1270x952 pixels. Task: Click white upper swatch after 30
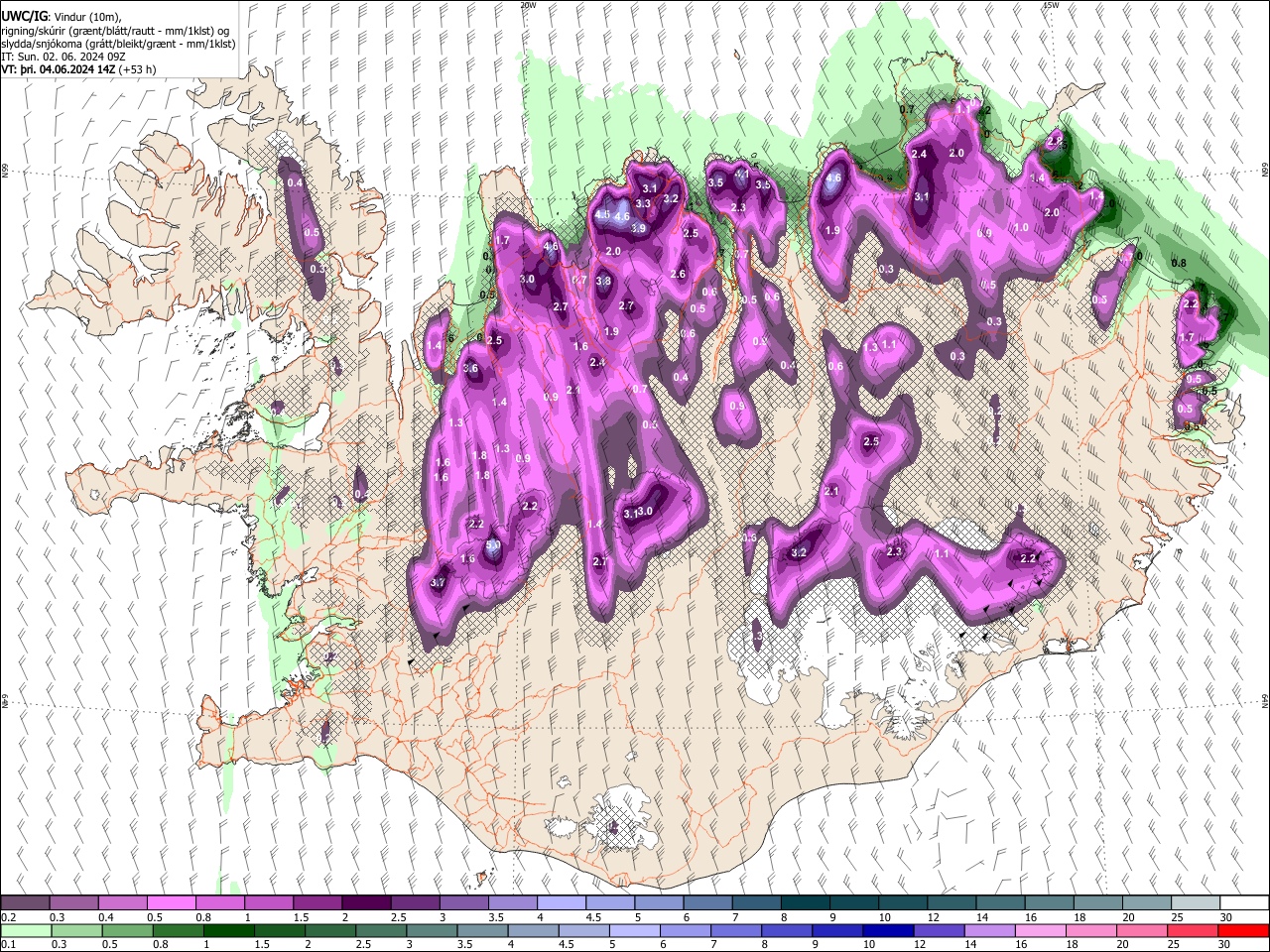click(1242, 902)
